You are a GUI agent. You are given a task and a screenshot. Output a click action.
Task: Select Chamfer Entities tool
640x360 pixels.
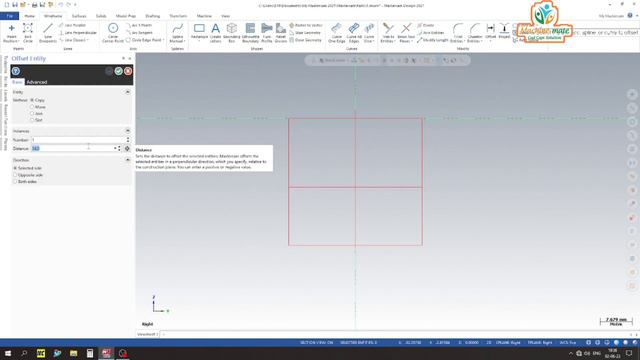pyautogui.click(x=475, y=33)
